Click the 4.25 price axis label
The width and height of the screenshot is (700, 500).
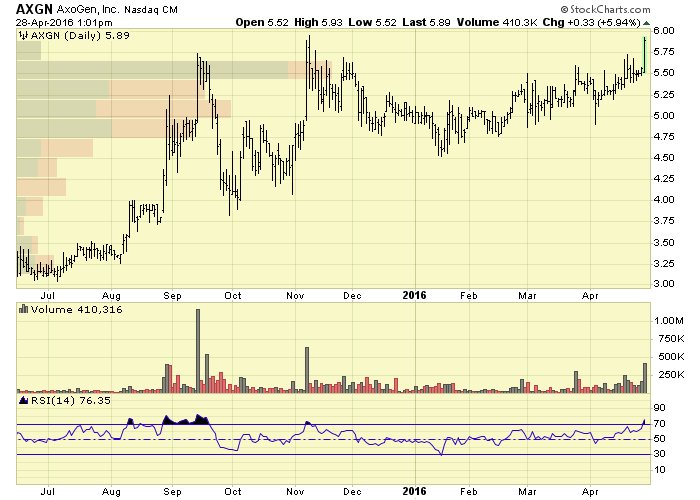[664, 179]
